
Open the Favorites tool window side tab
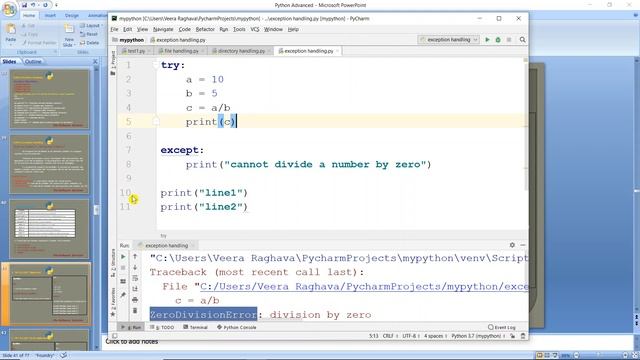(113, 302)
